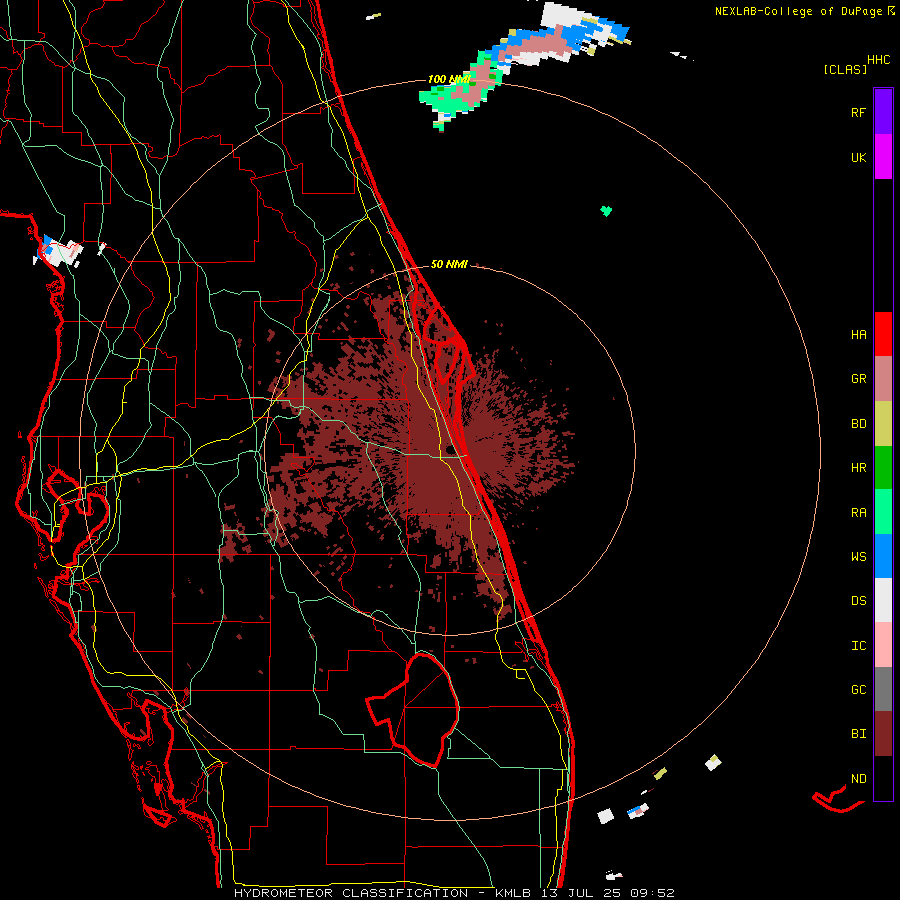This screenshot has height=900, width=900.
Task: Click the magenta UK legend color swatch
Action: [883, 157]
